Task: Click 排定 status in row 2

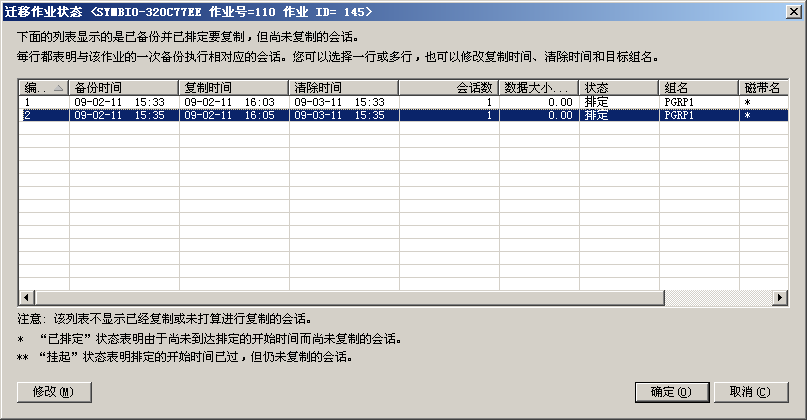Action: [597, 115]
